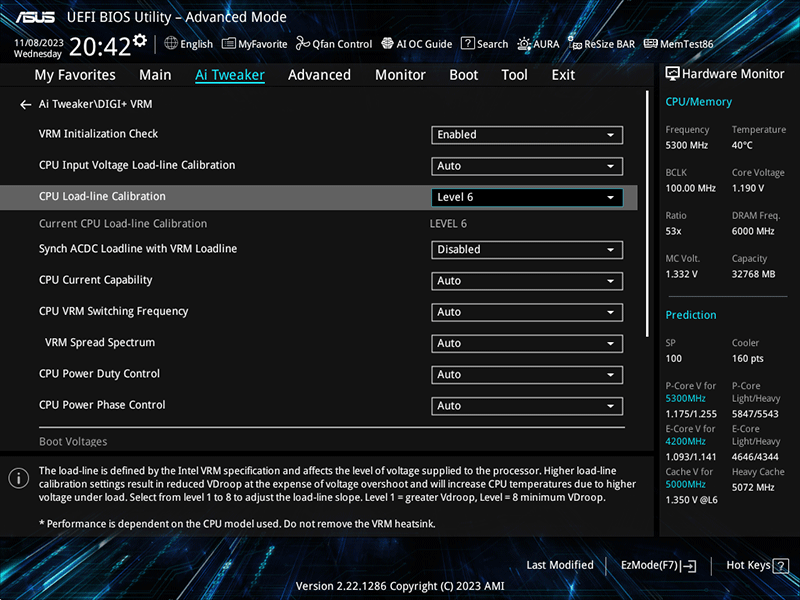800x600 pixels.
Task: Click the EzMode exit arrow icon
Action: 689,566
